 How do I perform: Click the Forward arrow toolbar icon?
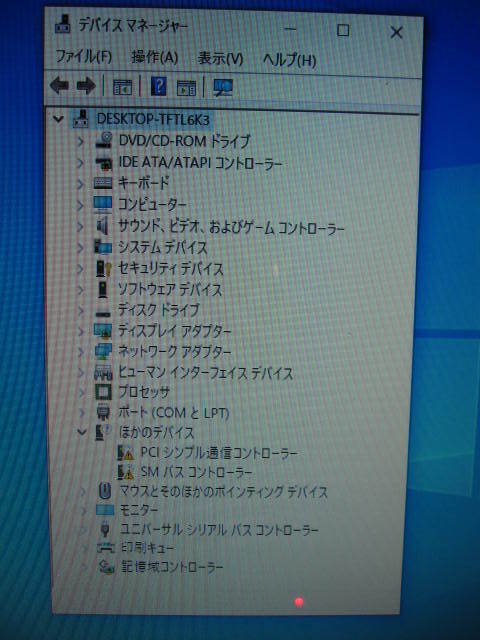[86, 86]
